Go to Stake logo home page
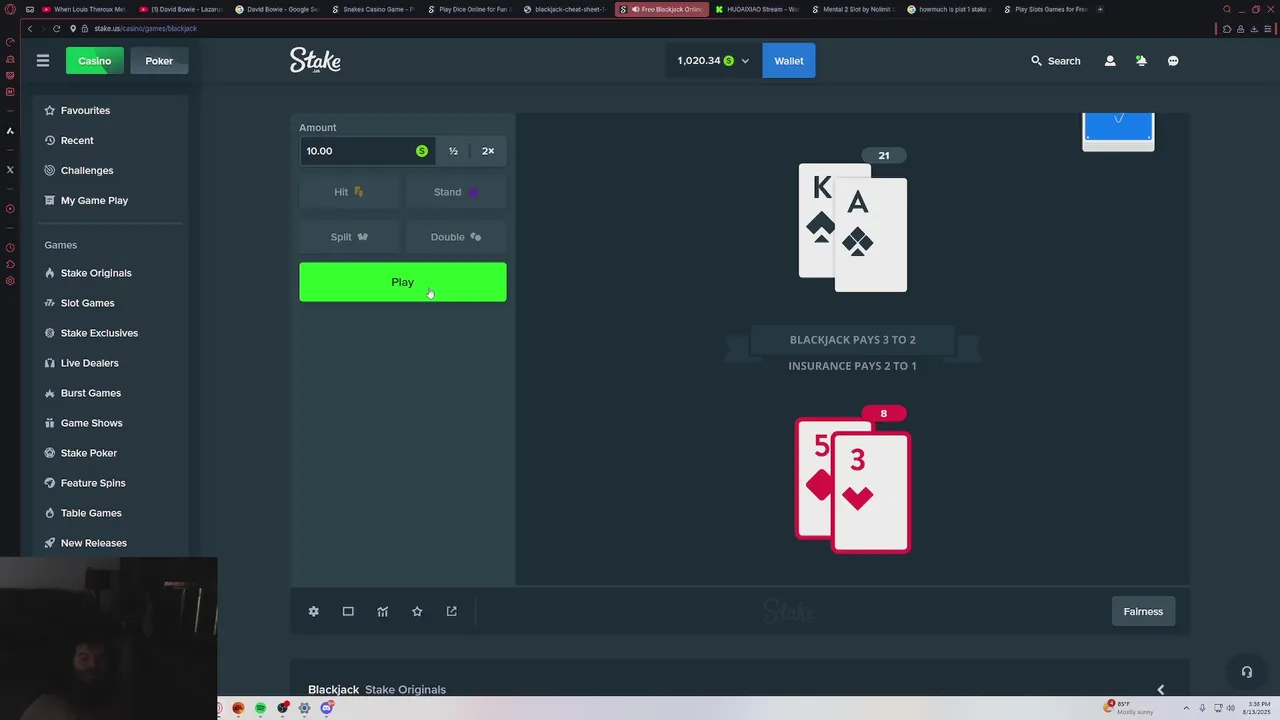 315,61
